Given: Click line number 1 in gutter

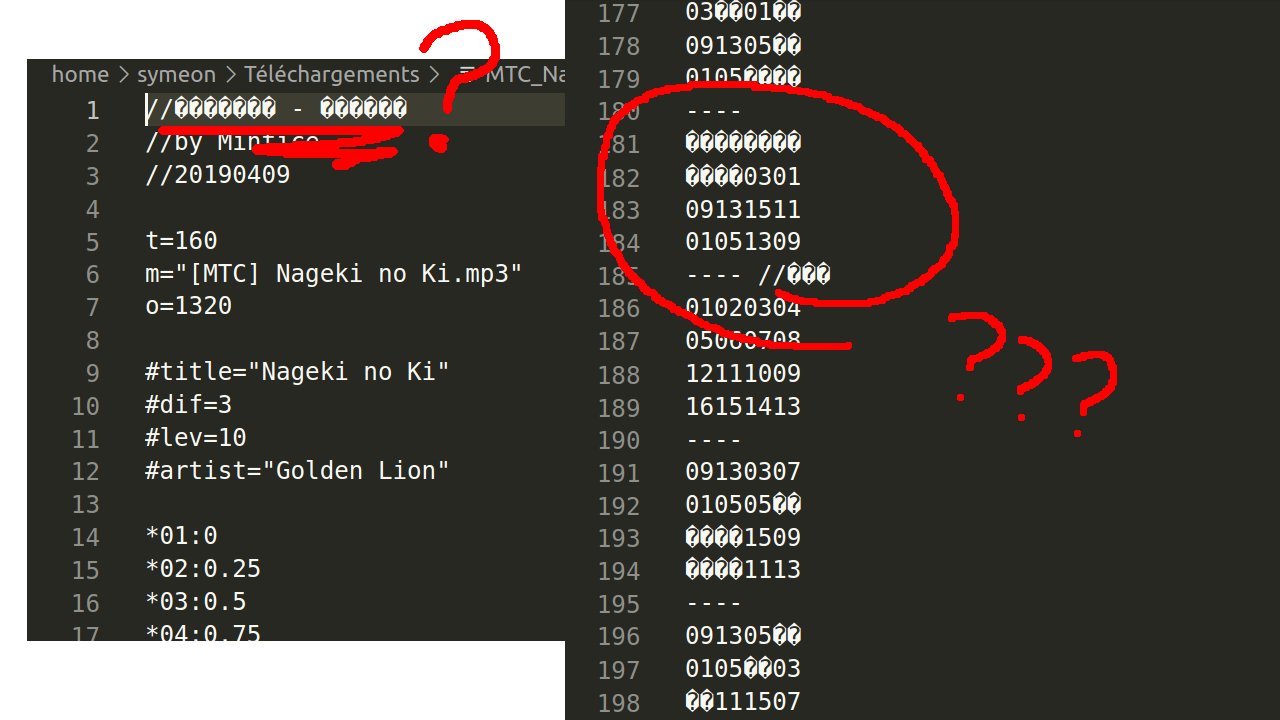Looking at the screenshot, I should (92, 110).
